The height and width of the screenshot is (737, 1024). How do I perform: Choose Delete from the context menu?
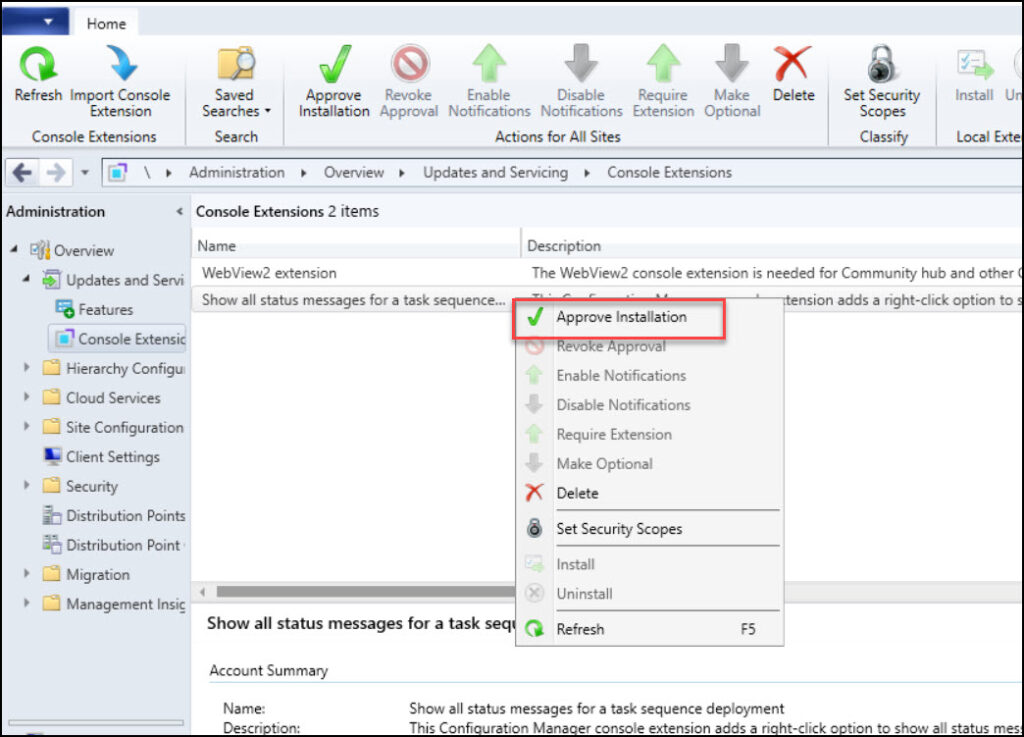click(x=650, y=494)
